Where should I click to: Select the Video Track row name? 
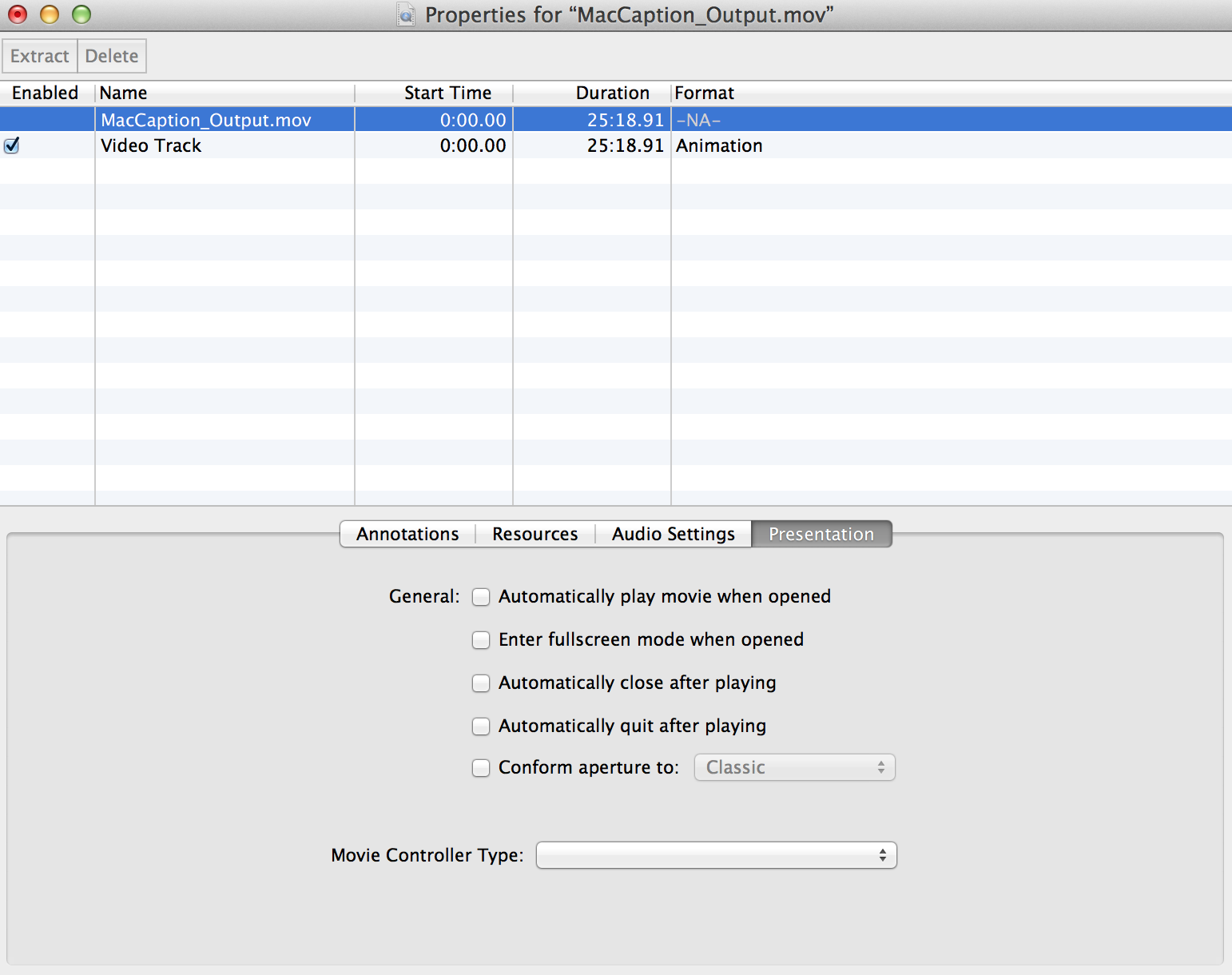tap(151, 145)
